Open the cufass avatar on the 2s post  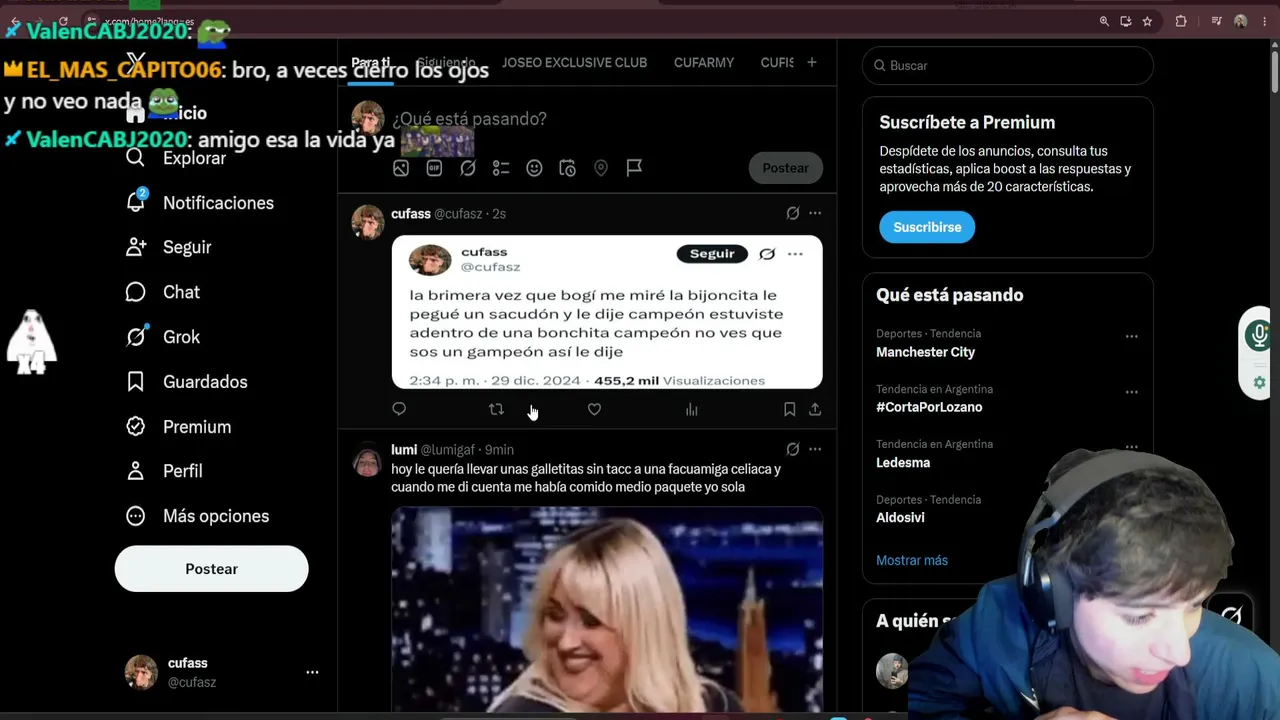click(x=368, y=222)
